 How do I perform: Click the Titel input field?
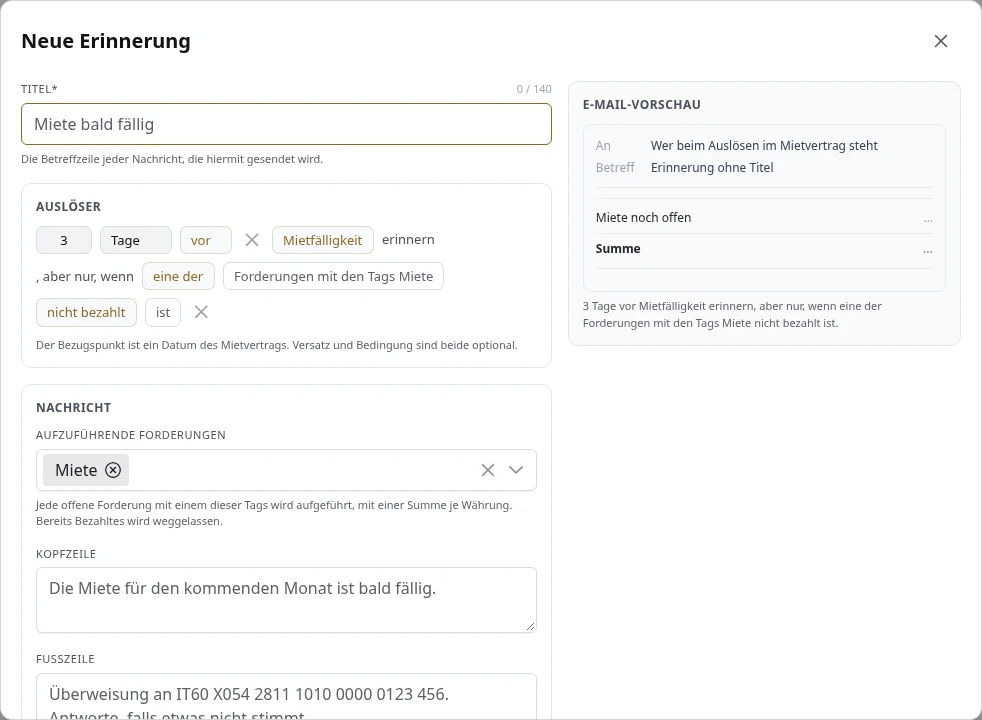286,124
